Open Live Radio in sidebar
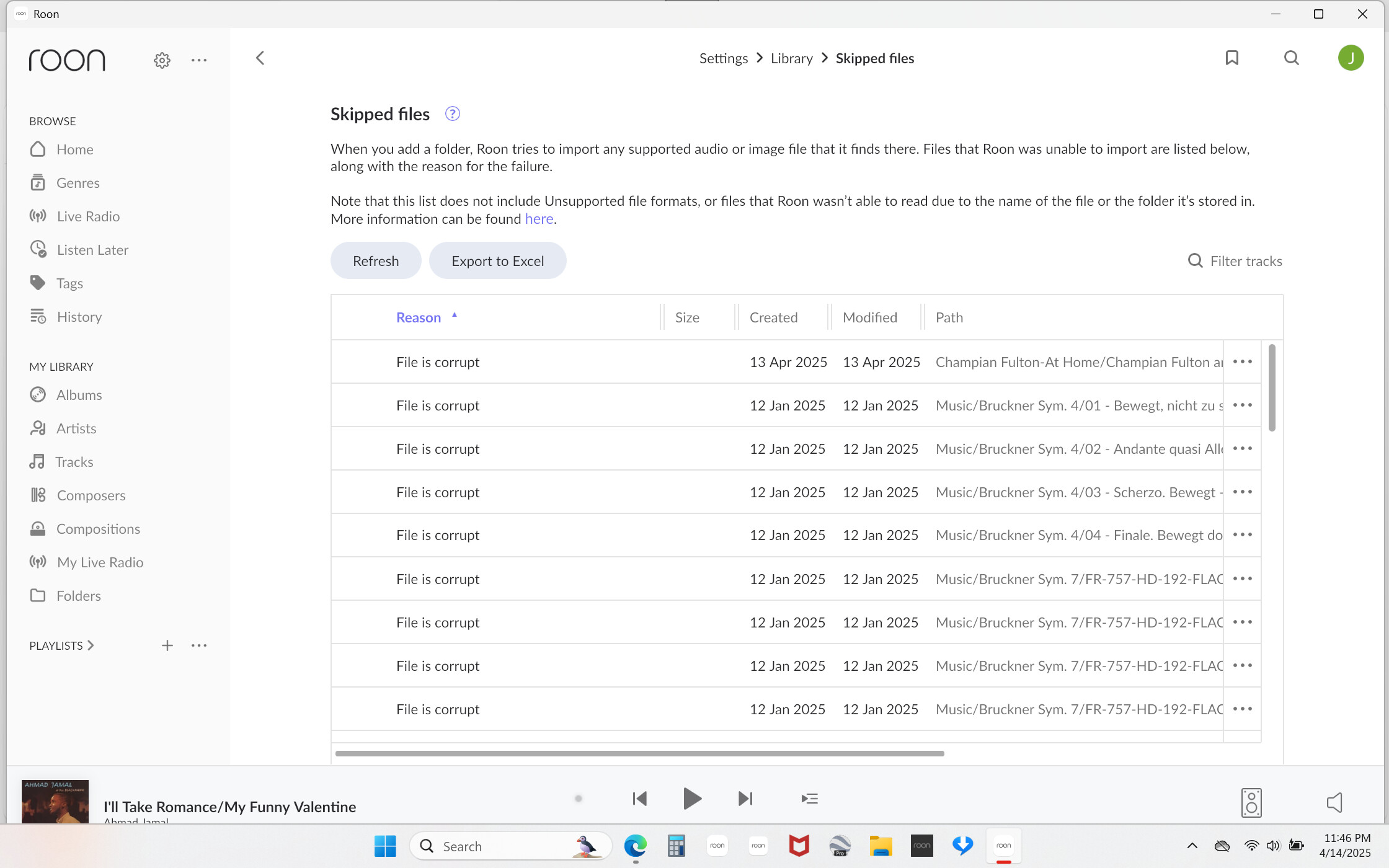The image size is (1389, 868). point(74,216)
